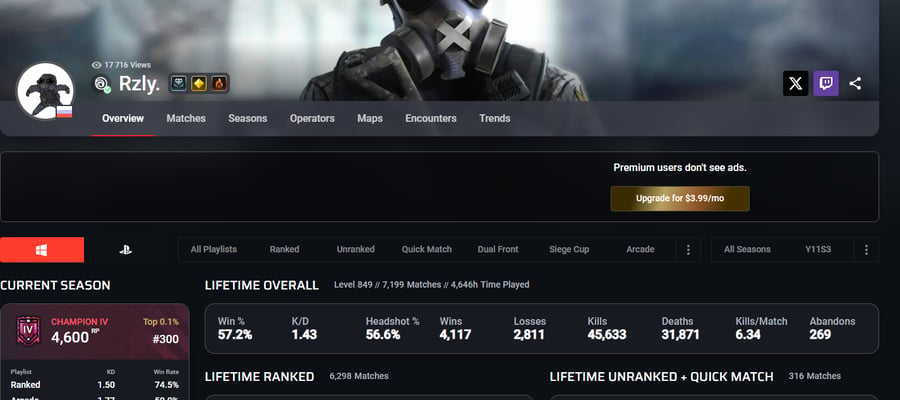Expand more seasons three-dot menu
This screenshot has width=900, height=400.
866,250
